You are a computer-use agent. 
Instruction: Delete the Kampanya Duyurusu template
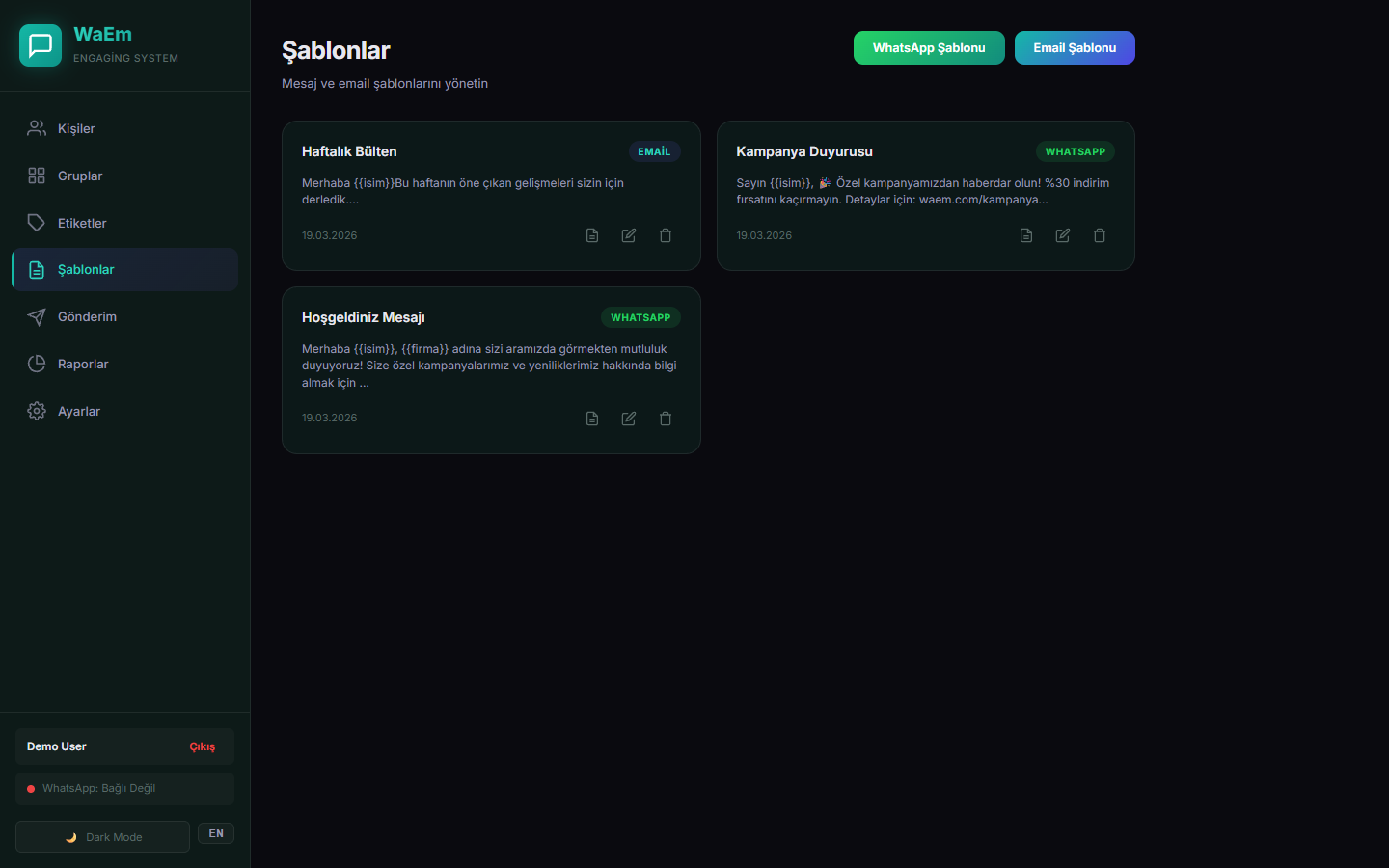tap(1100, 235)
